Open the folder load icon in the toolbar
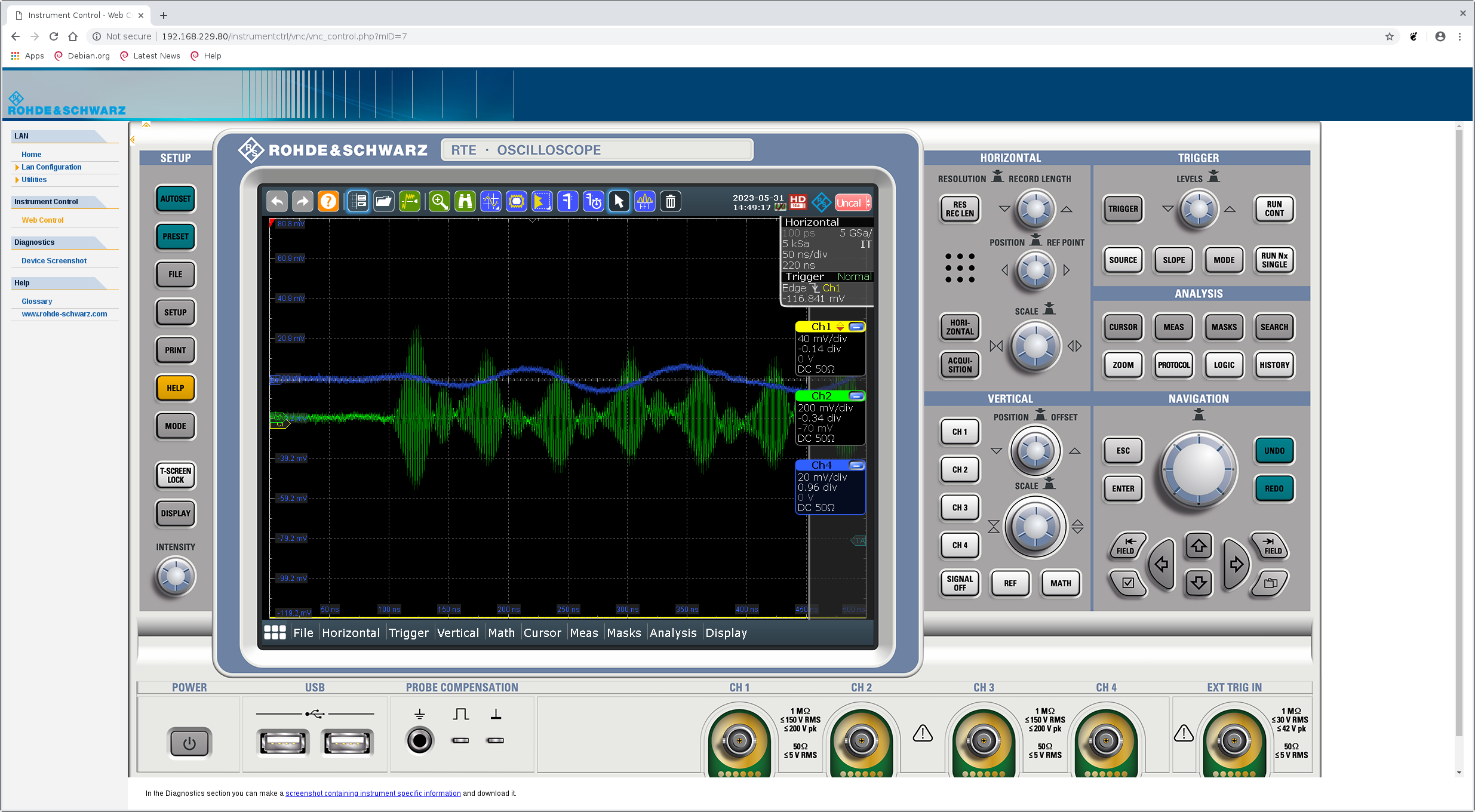Viewport: 1475px width, 812px height. coord(384,202)
